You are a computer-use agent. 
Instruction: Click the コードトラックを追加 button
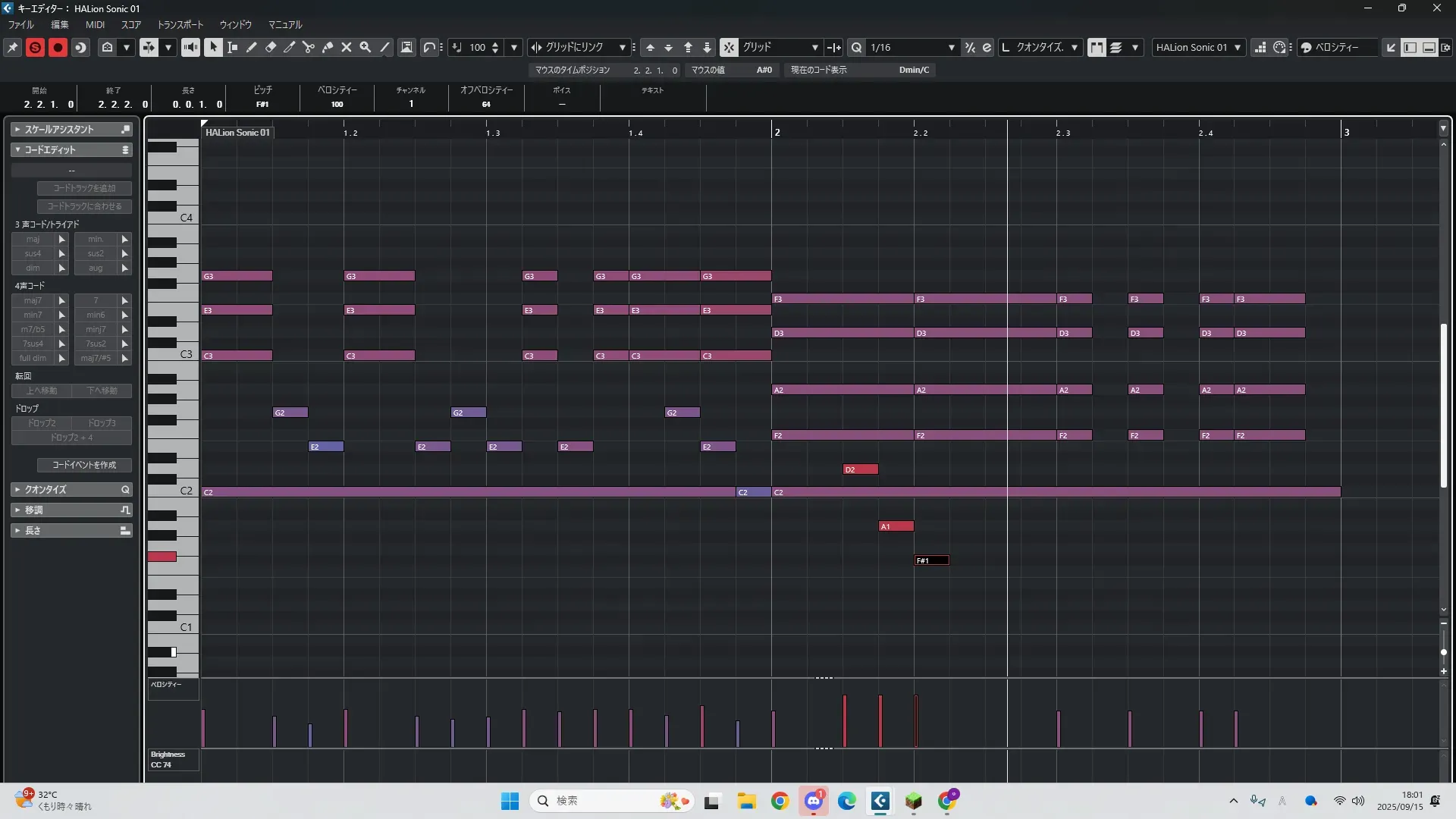(84, 188)
